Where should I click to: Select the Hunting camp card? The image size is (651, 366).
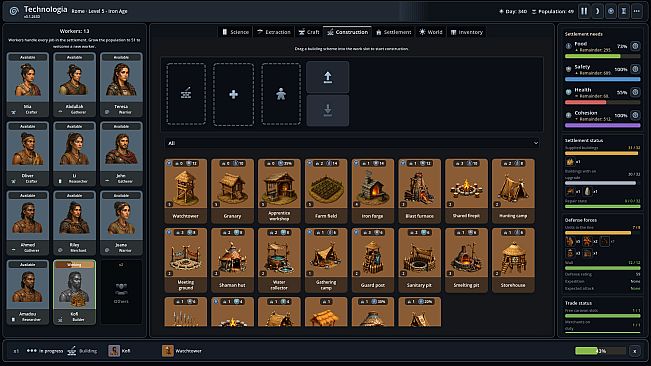[513, 190]
